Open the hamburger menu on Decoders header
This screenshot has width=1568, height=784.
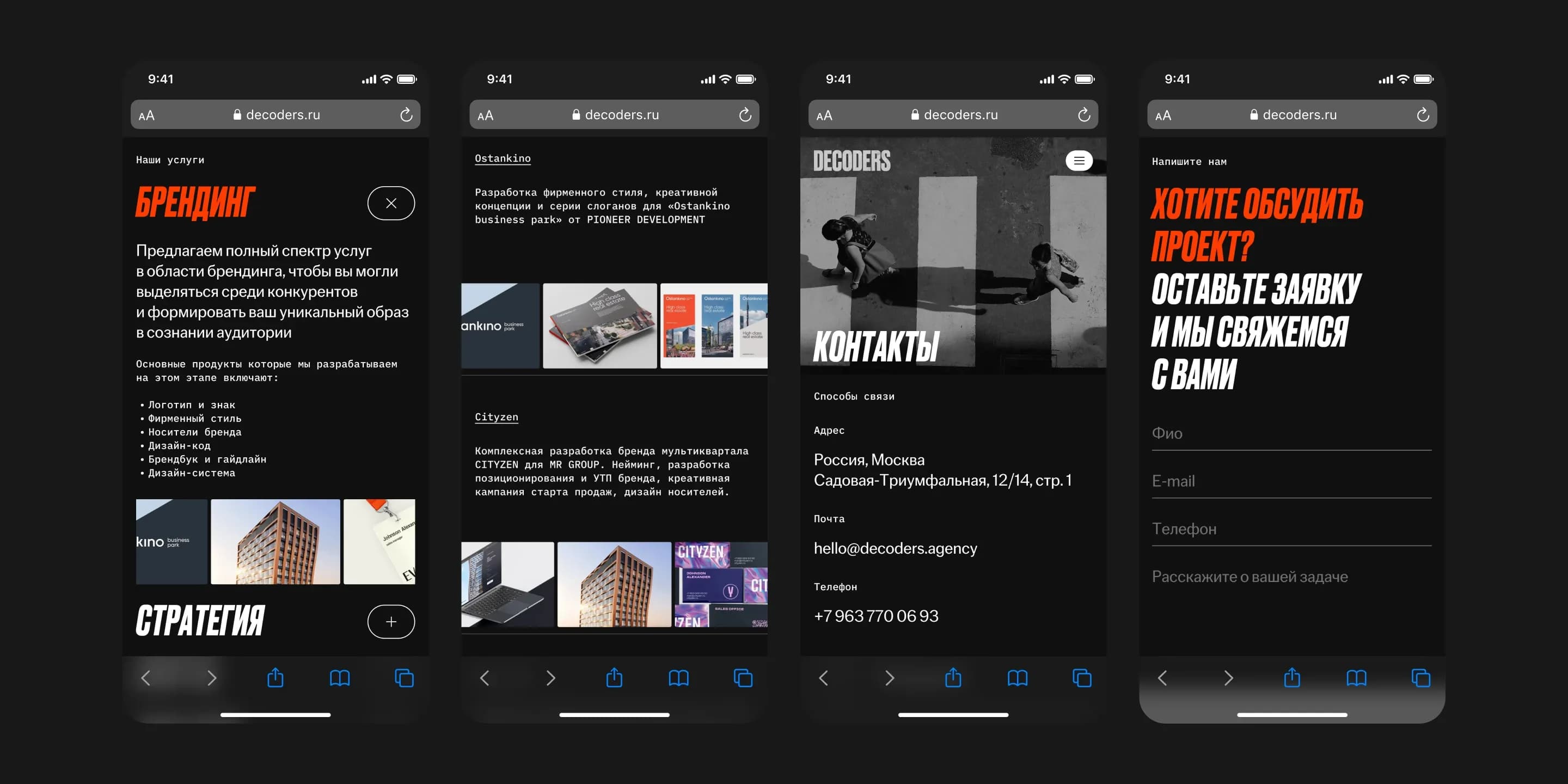1079,161
